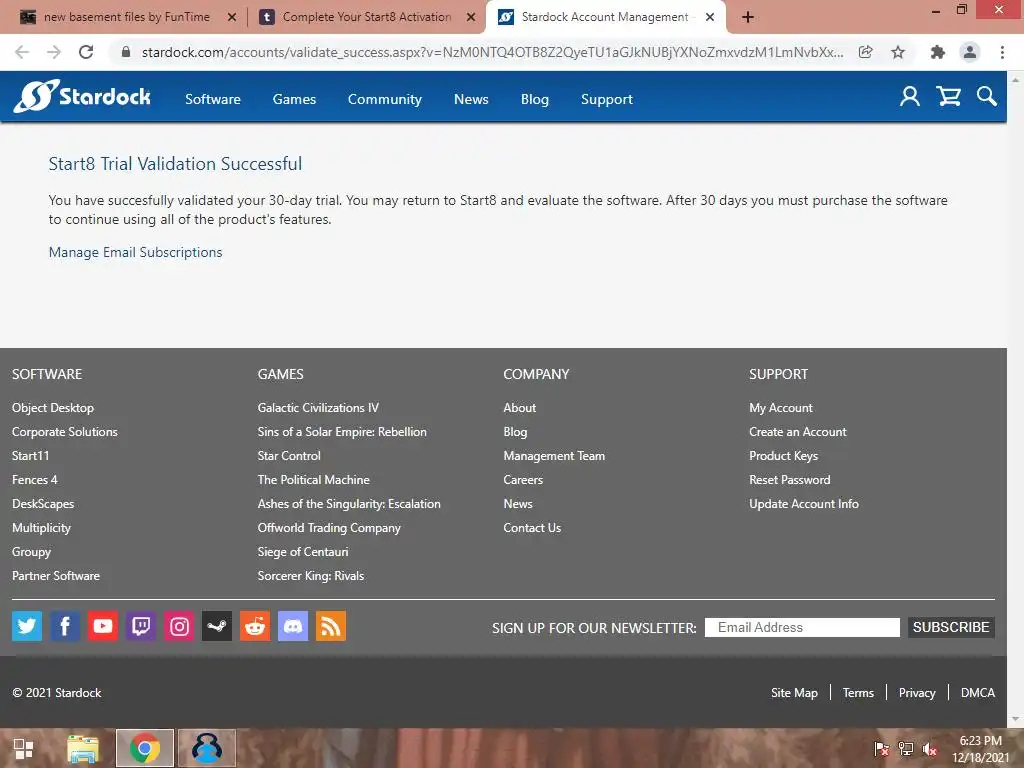Viewport: 1024px width, 768px height.
Task: Open the Site Map footer link
Action: pyautogui.click(x=794, y=693)
